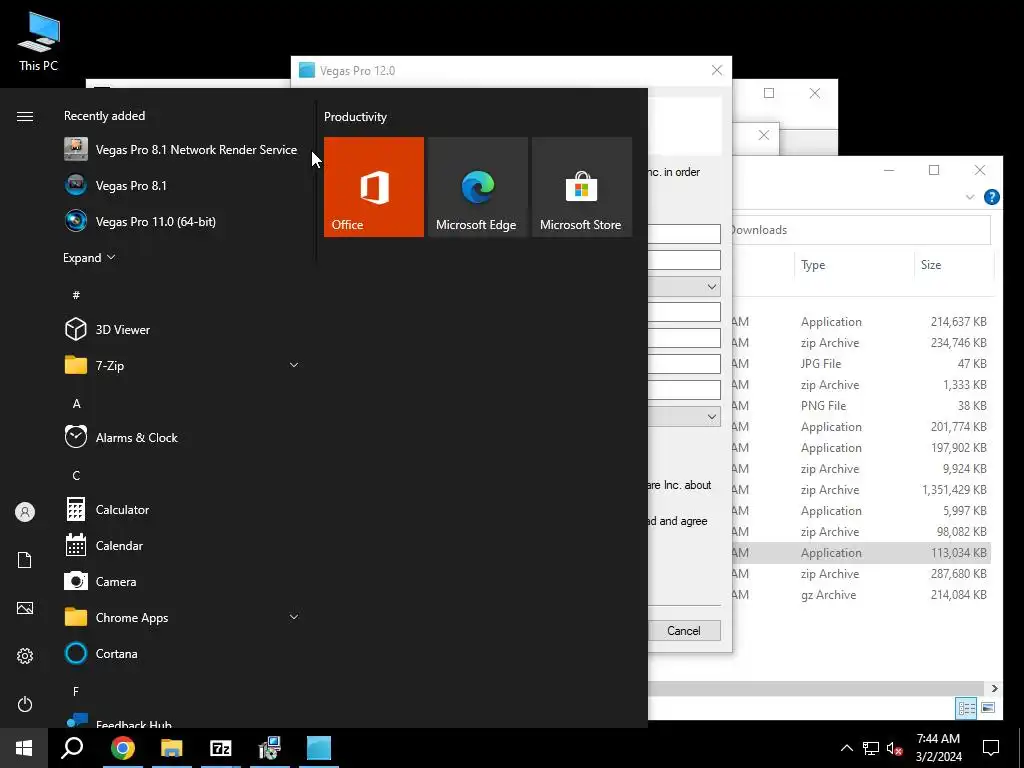
Task: Expand the Recently added list
Action: click(89, 257)
